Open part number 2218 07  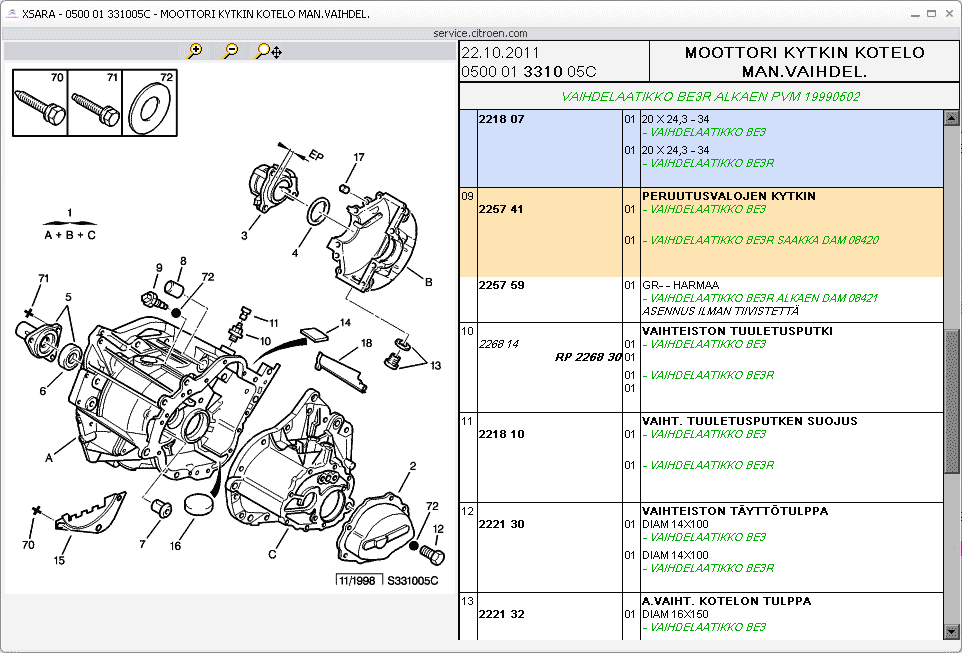click(501, 119)
